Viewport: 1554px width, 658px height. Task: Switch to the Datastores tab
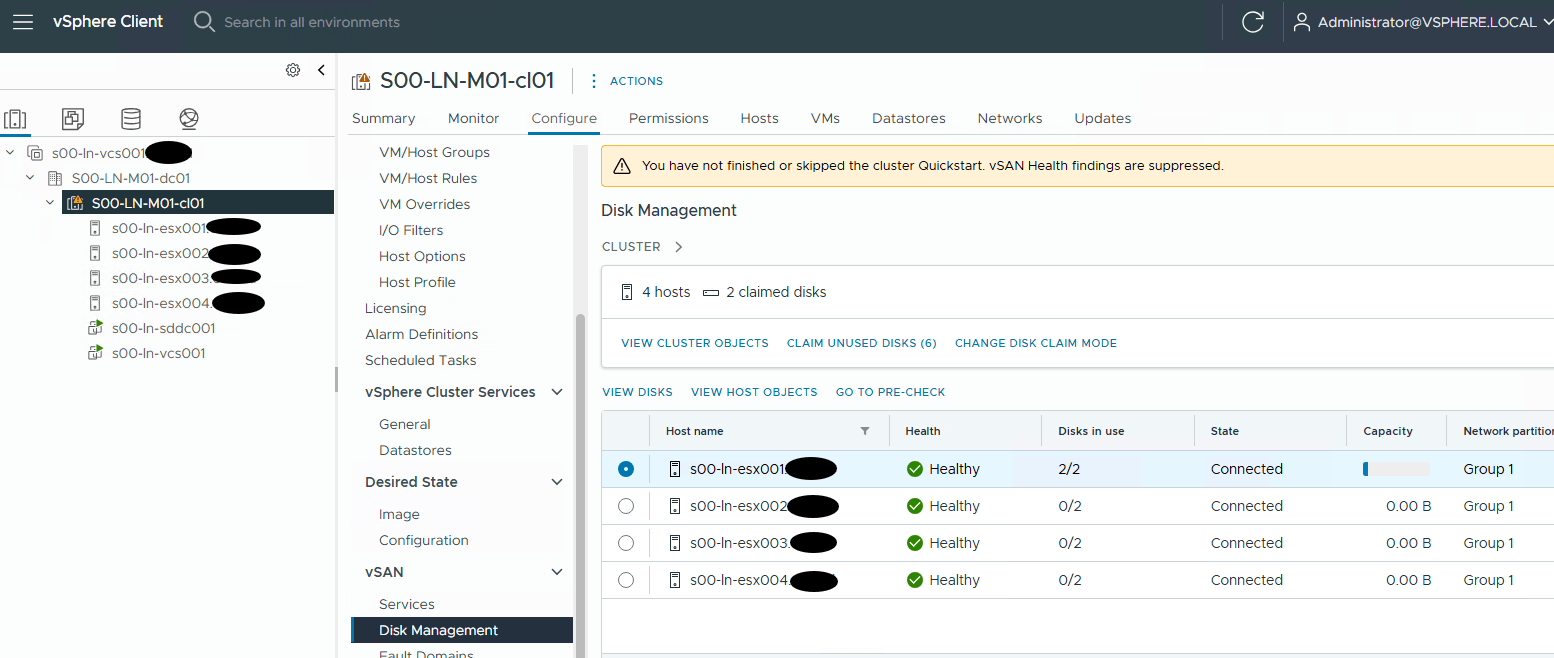pyautogui.click(x=909, y=118)
